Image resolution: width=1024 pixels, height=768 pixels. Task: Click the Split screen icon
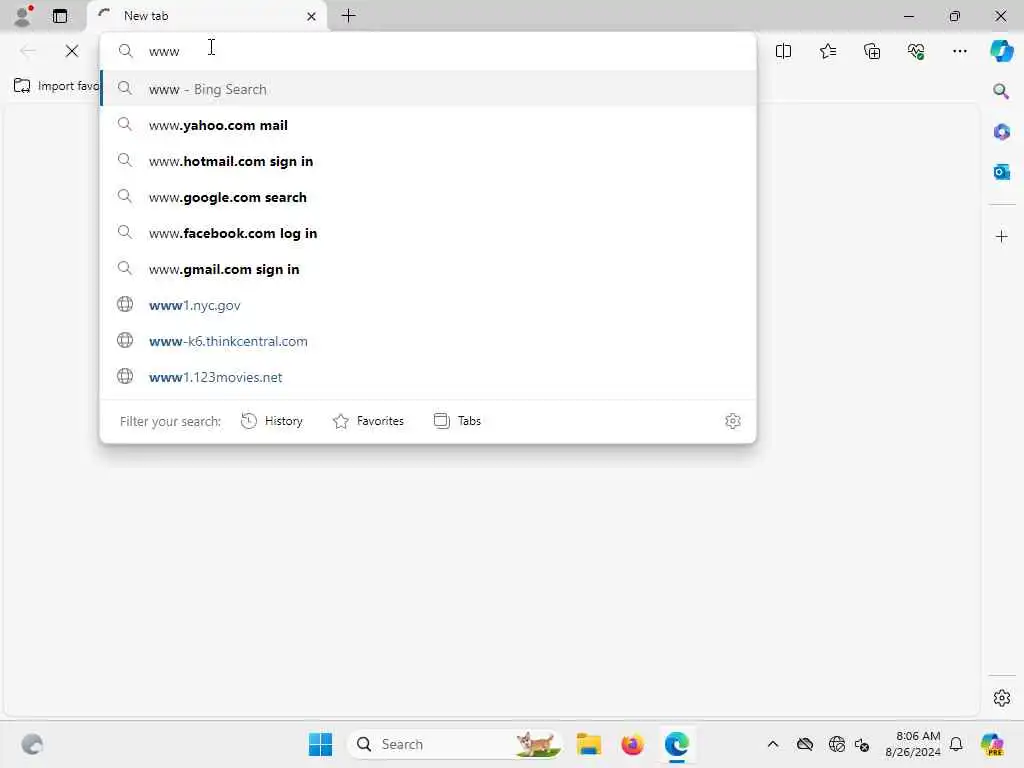click(784, 51)
